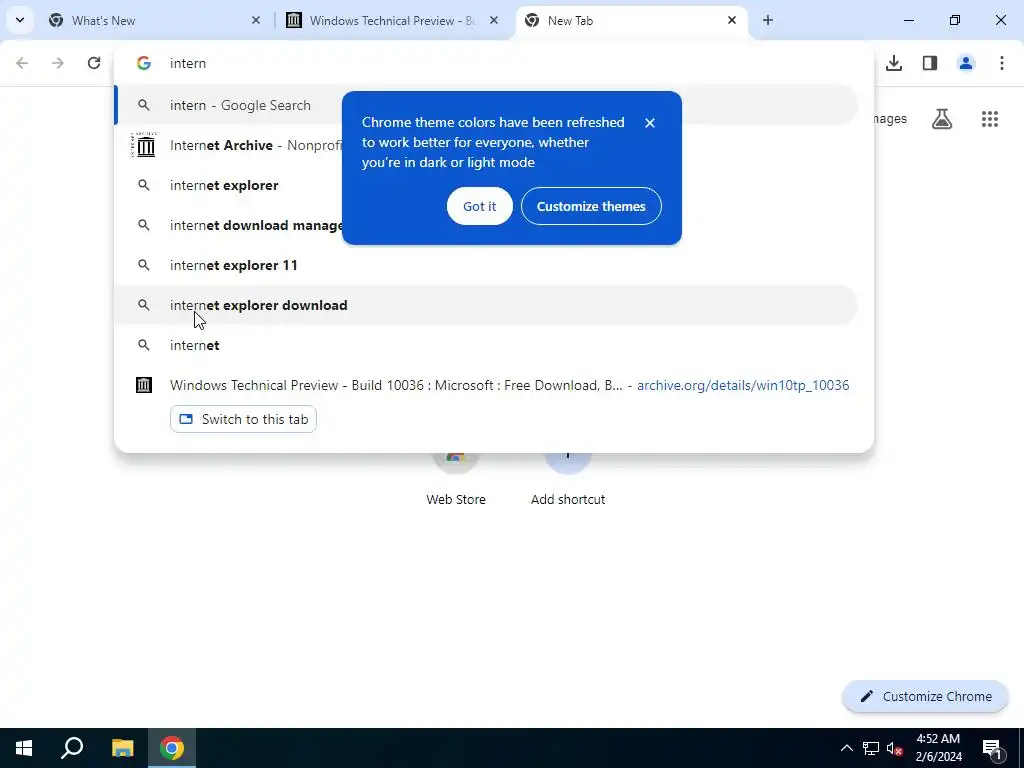Open File Explorer from taskbar
Viewport: 1024px width, 768px height.
[122, 748]
